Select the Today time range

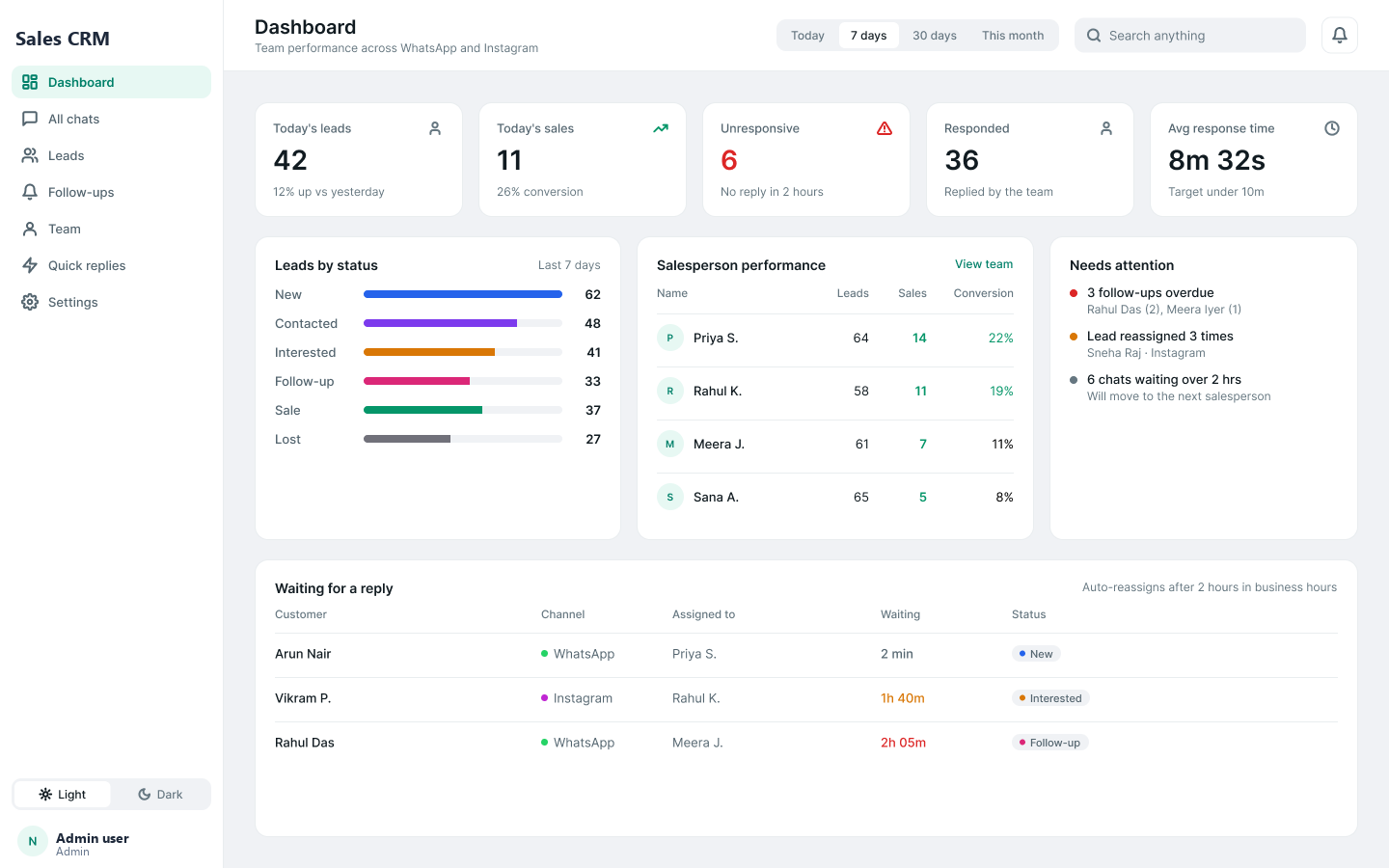click(x=807, y=36)
